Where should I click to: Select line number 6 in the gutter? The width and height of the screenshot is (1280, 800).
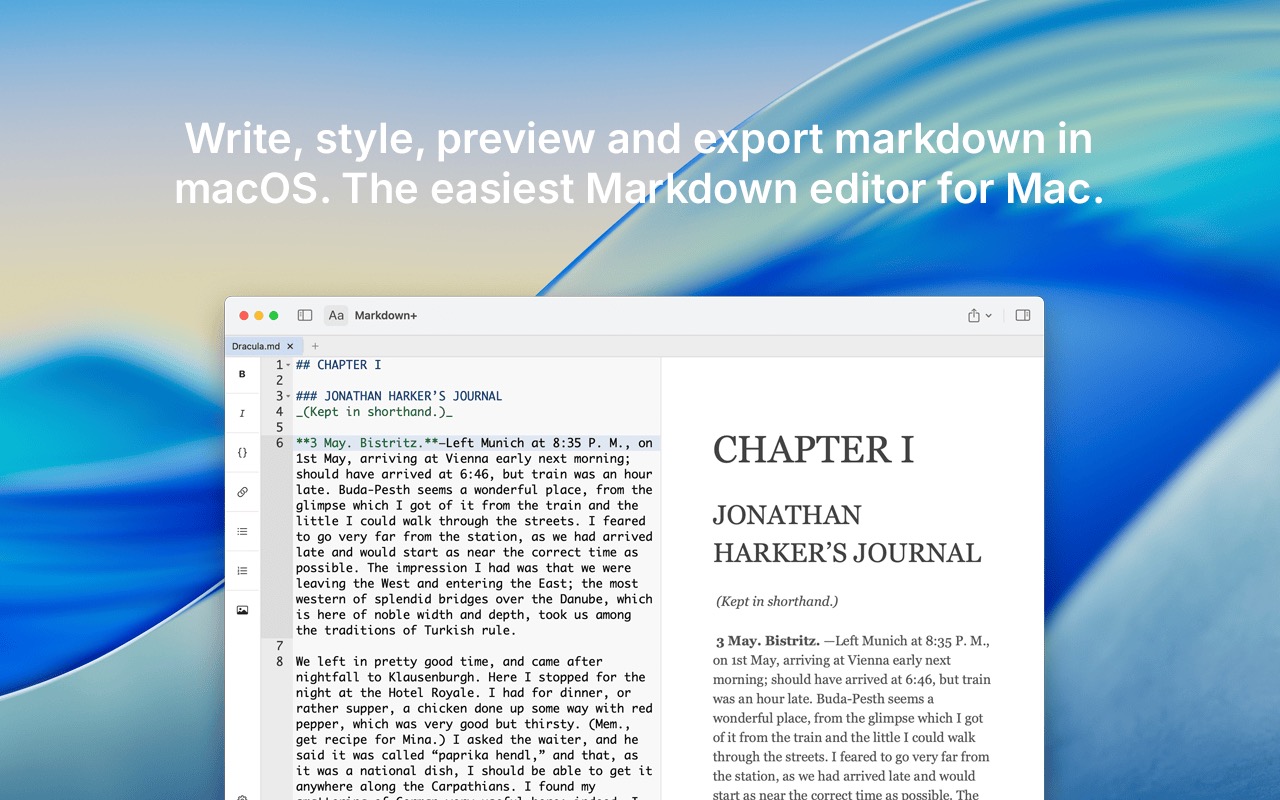280,443
